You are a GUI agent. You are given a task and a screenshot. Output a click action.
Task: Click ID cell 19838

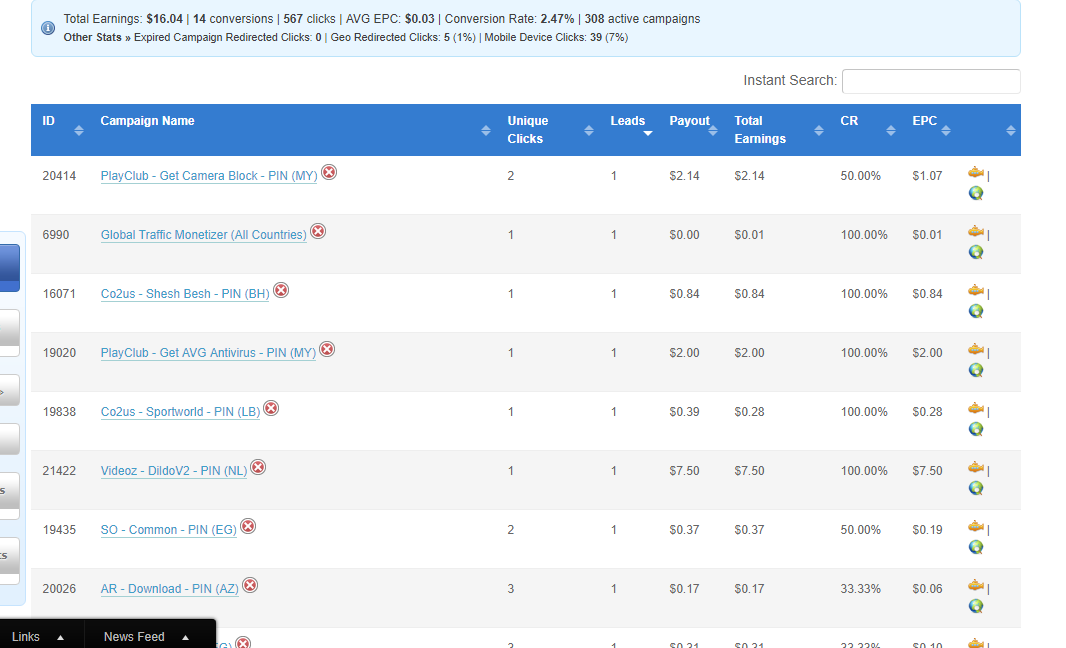click(59, 411)
